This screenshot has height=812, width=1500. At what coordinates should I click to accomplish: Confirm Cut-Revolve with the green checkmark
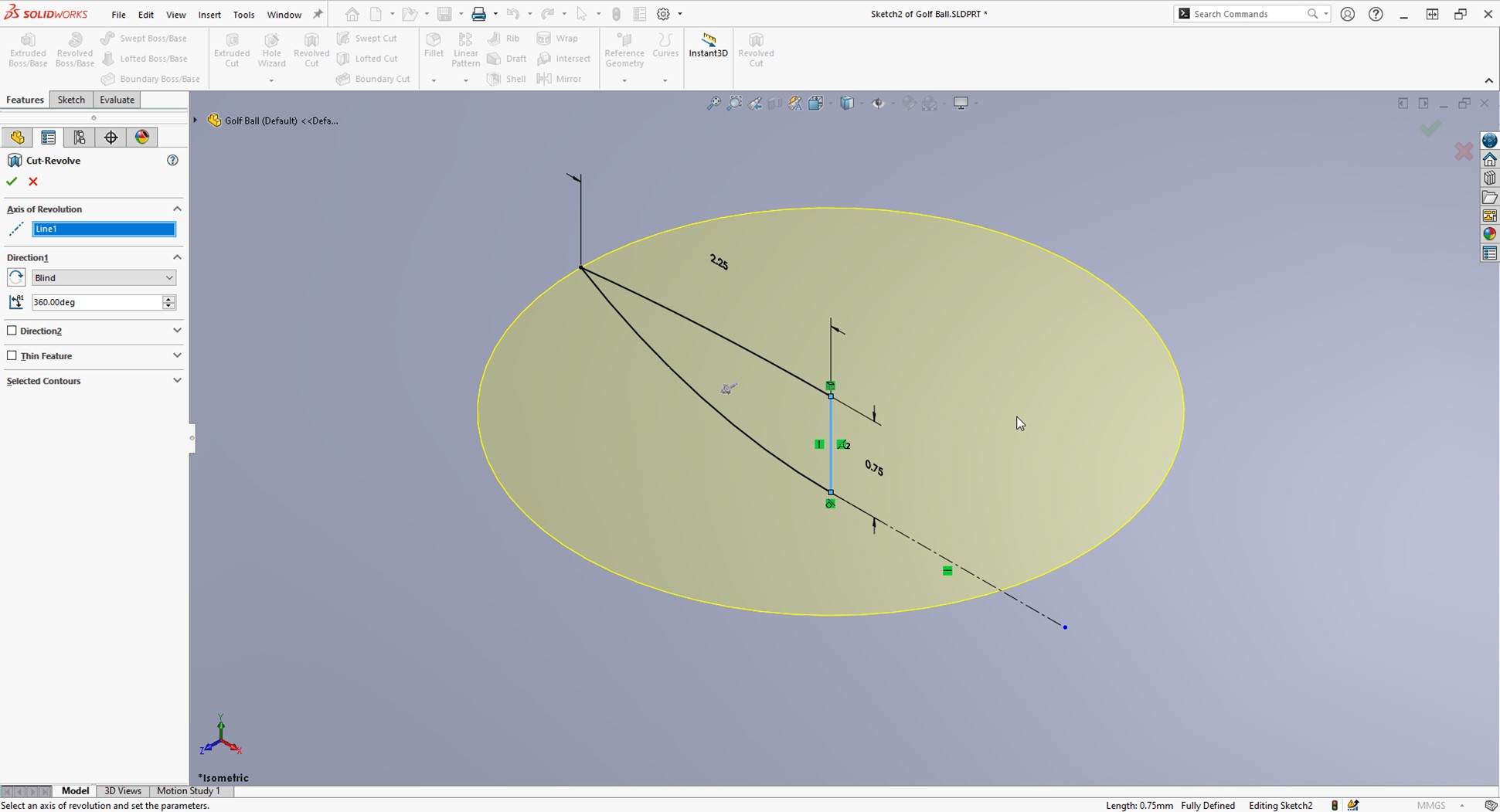(11, 181)
